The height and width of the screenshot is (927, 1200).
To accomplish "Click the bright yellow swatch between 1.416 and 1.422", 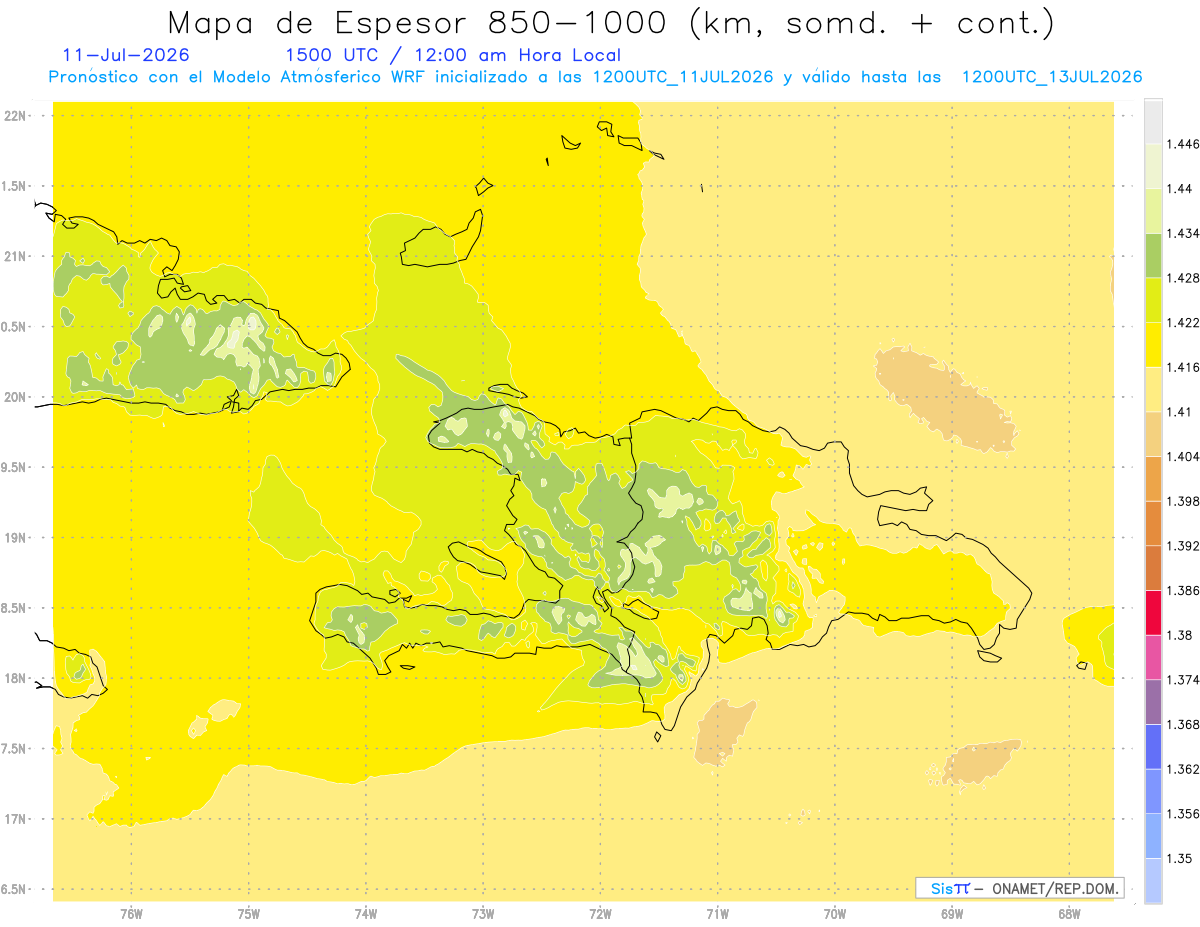I will point(1153,345).
